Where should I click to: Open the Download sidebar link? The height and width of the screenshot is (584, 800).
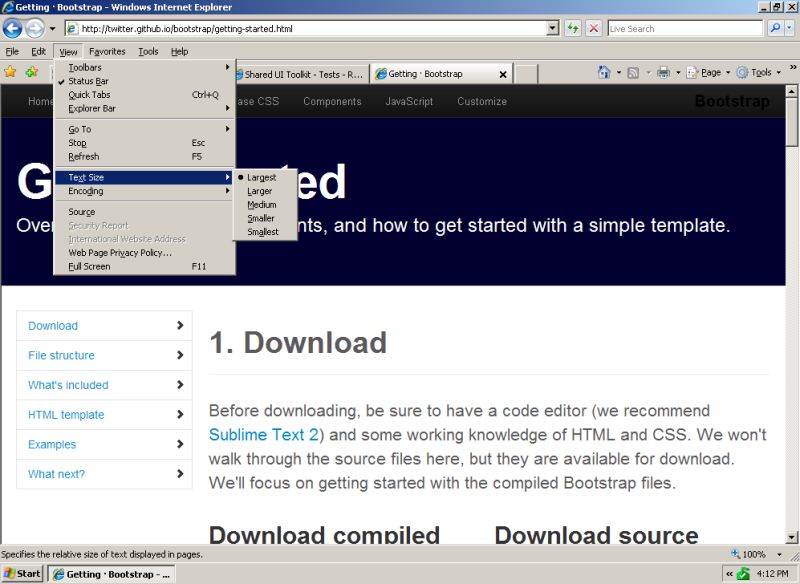point(104,326)
